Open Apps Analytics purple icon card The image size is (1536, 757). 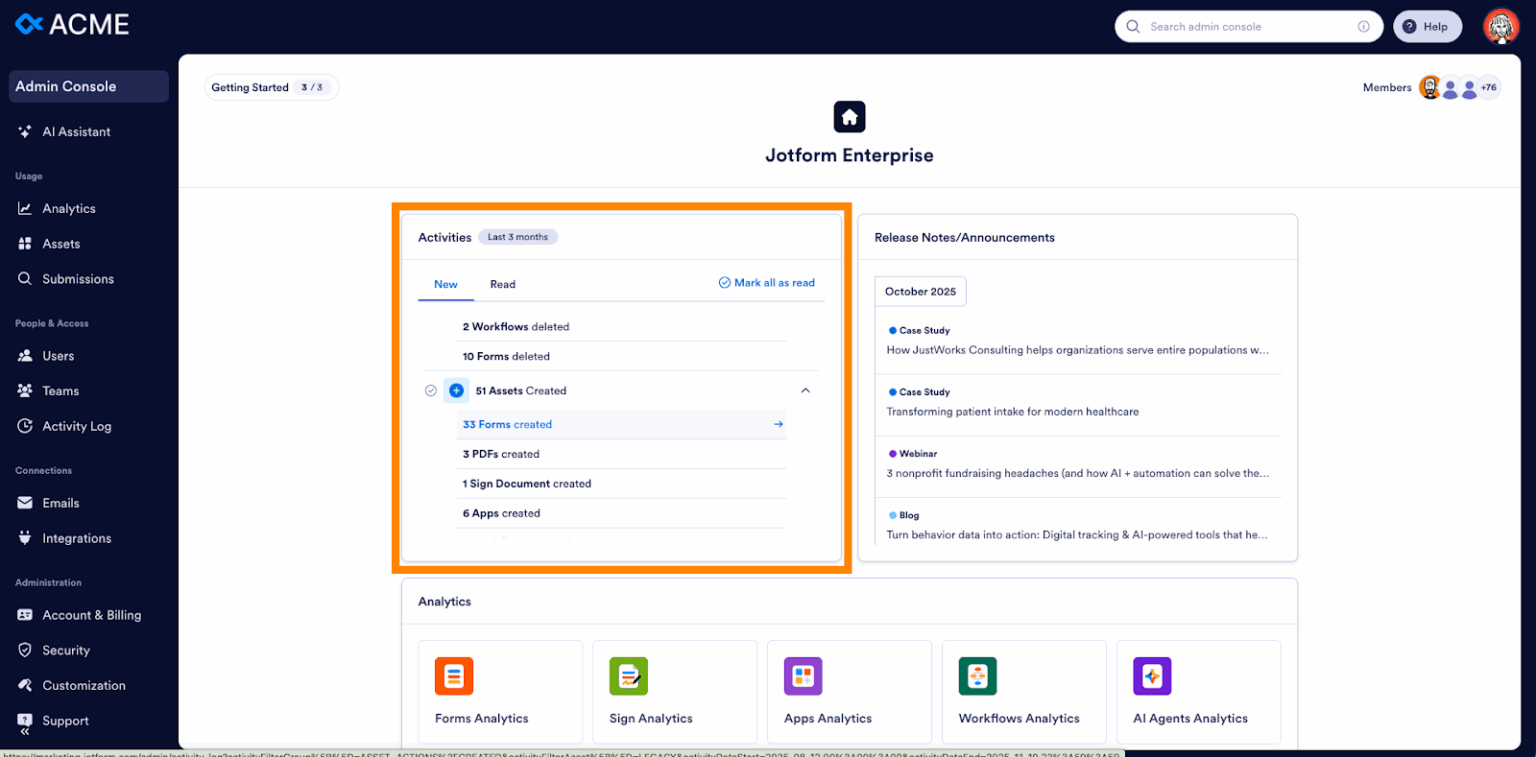click(849, 692)
